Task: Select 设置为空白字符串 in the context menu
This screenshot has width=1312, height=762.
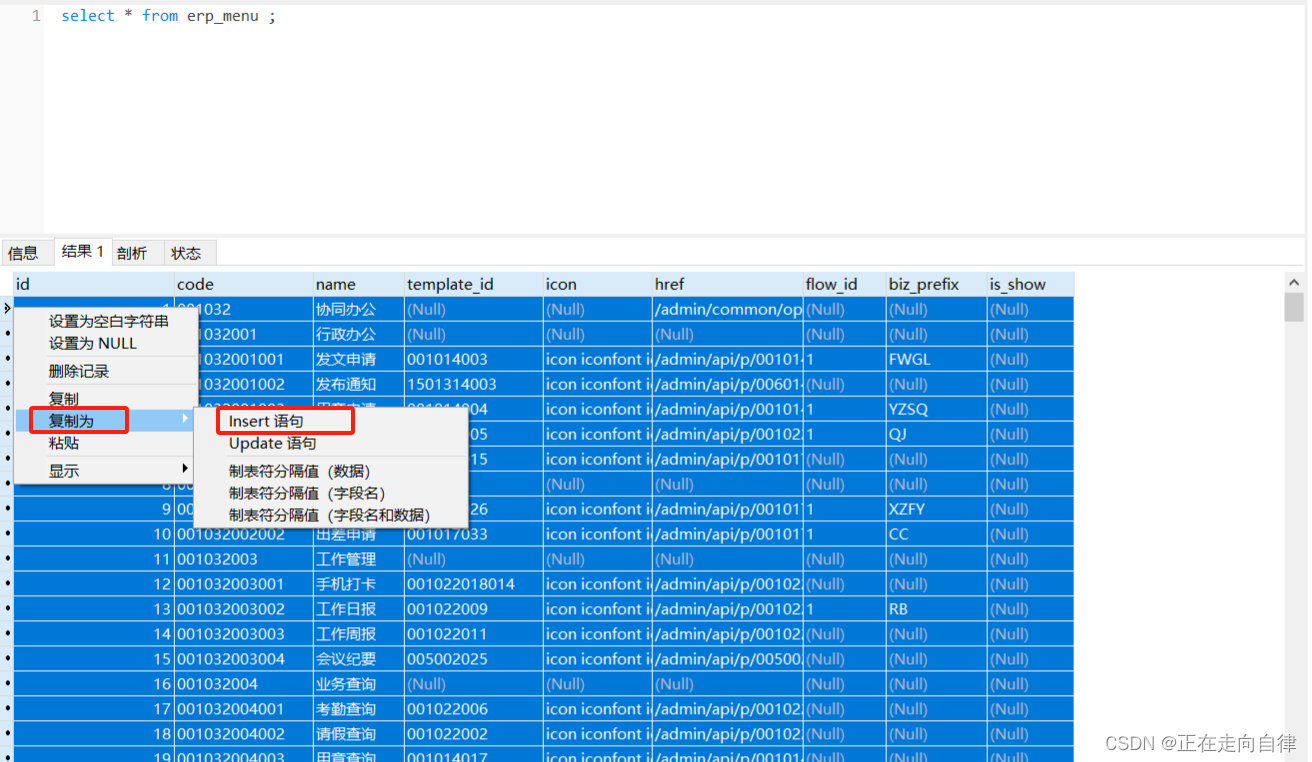Action: click(109, 321)
